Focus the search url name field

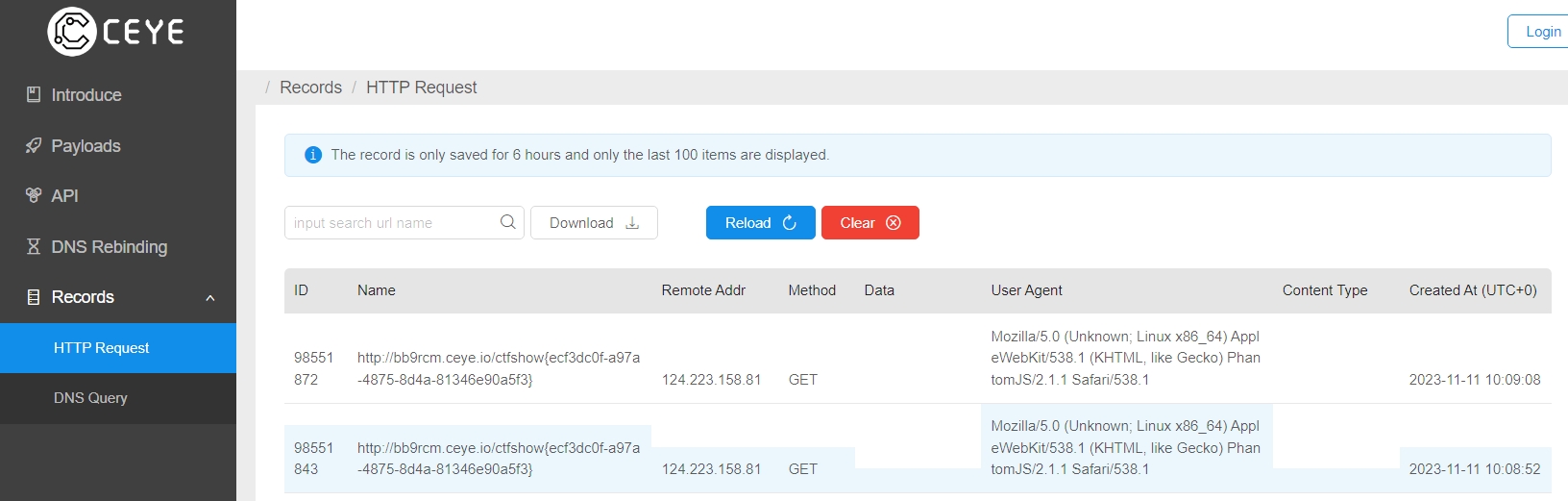coord(404,222)
